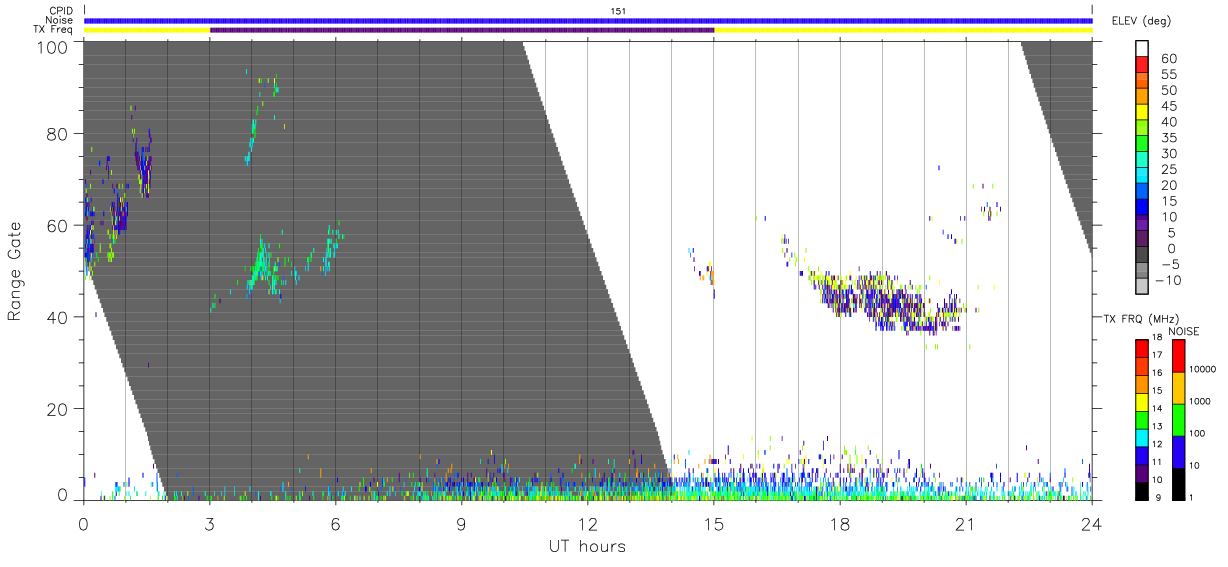Click the 40 tick label on Range Gate axis

58,317
